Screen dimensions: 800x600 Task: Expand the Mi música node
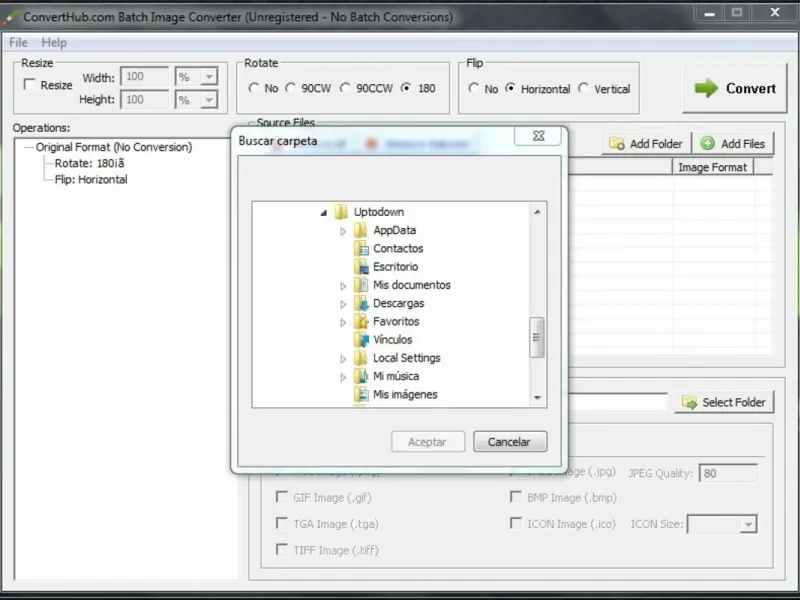coord(343,377)
